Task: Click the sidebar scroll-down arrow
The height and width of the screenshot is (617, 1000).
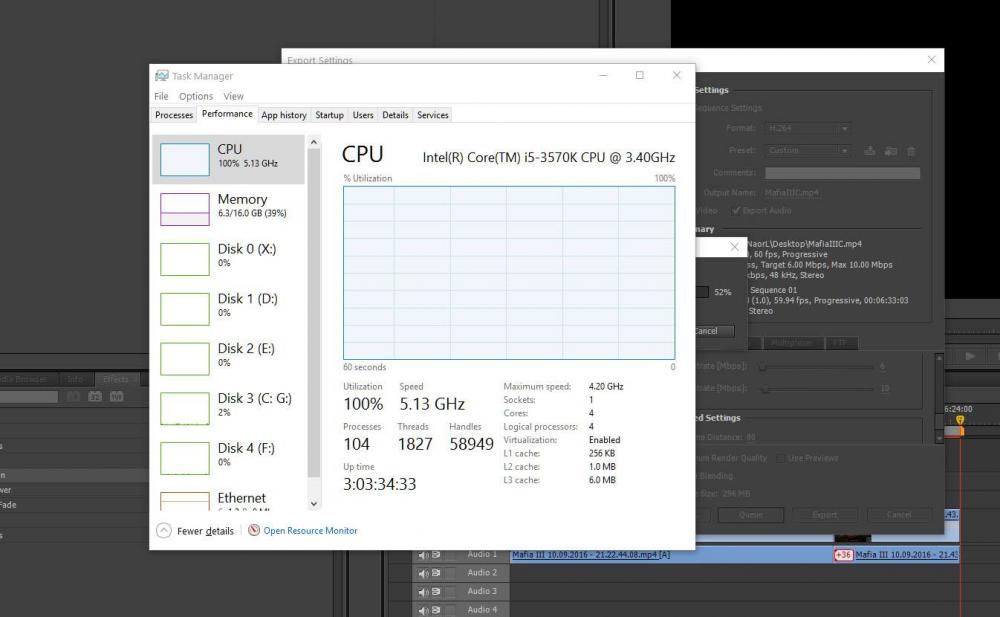Action: [x=314, y=504]
